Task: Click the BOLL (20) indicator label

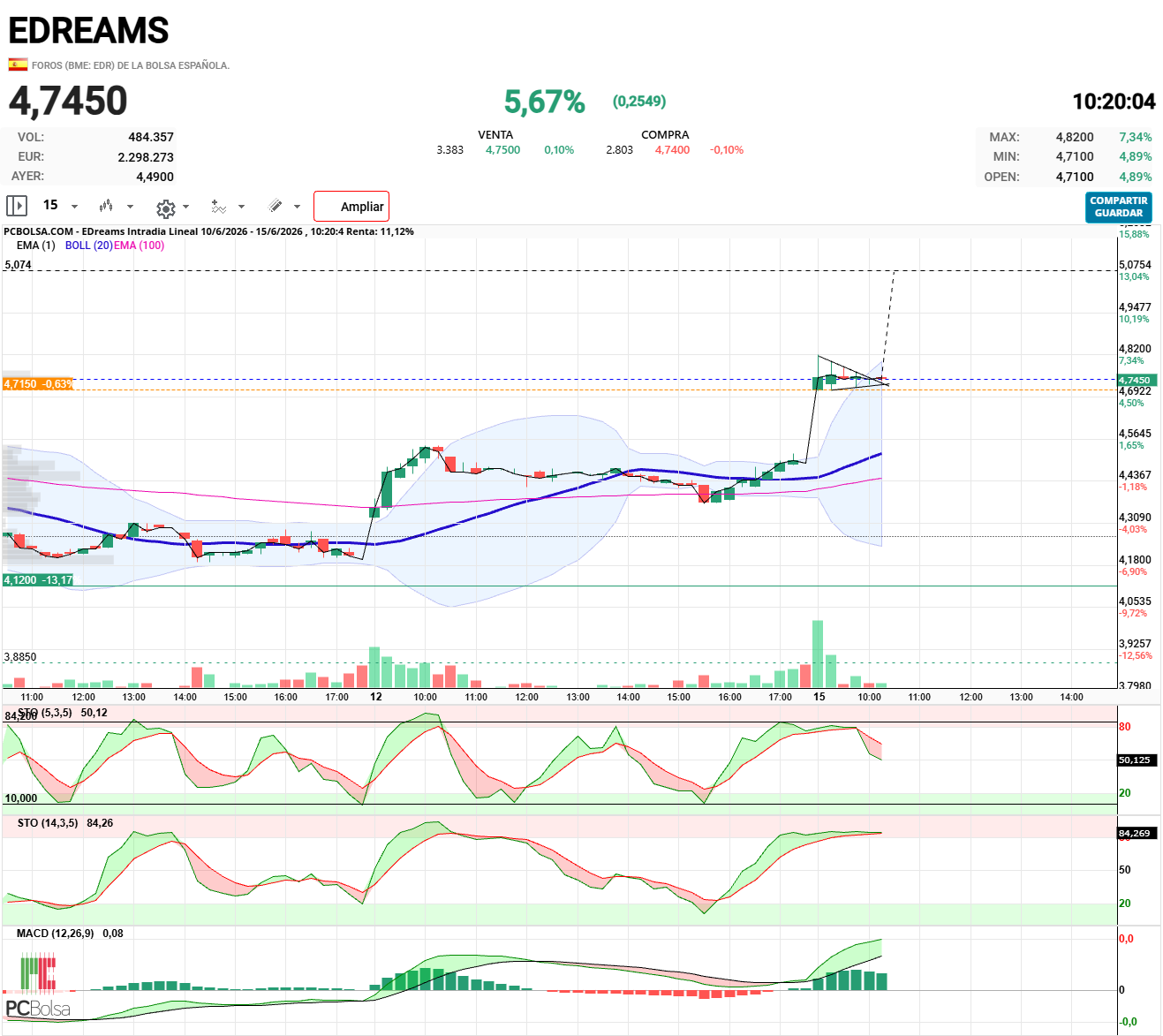Action: pos(89,246)
